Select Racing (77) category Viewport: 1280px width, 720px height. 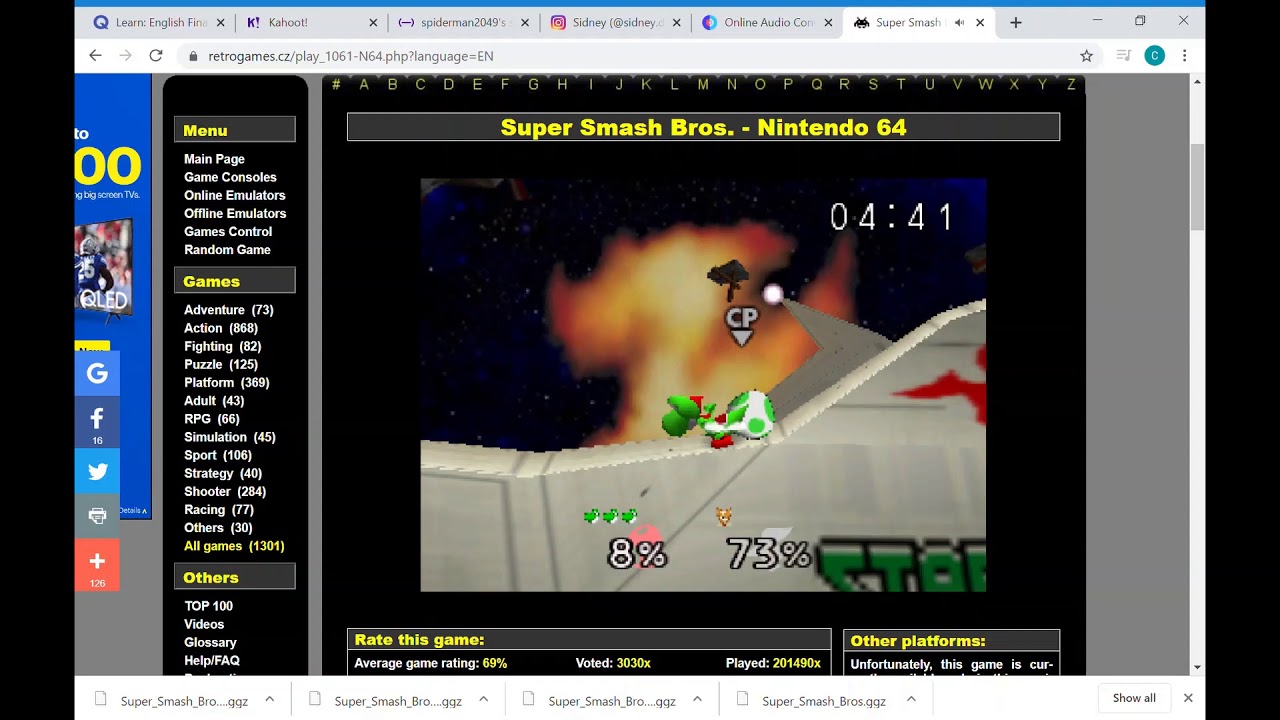click(219, 509)
